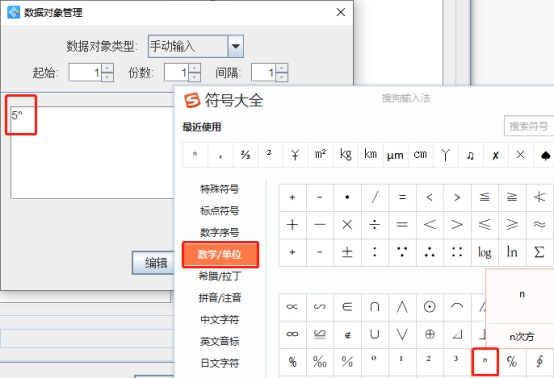The image size is (554, 379).
Task: Insert the per mille symbol
Action: point(320,362)
